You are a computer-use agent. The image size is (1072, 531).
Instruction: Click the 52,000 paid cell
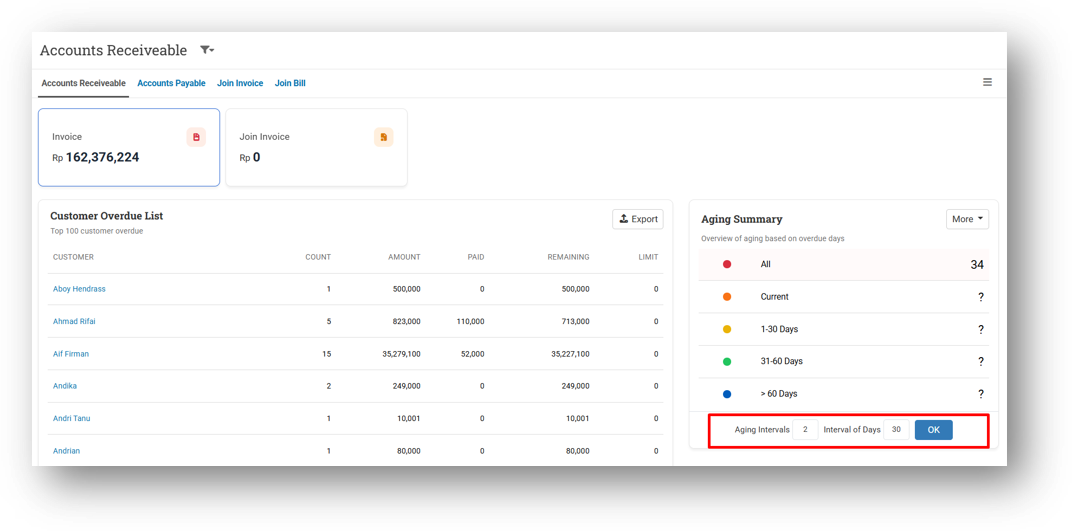(x=472, y=354)
